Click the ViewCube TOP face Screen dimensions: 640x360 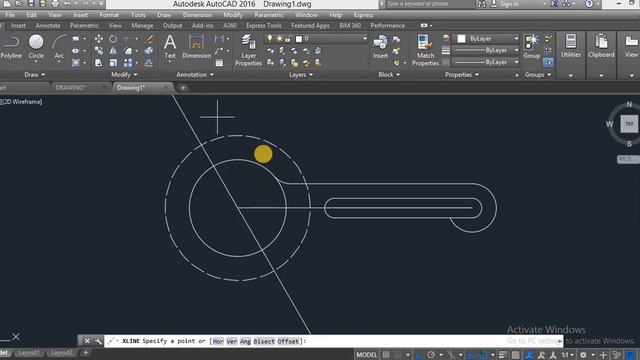pos(629,124)
